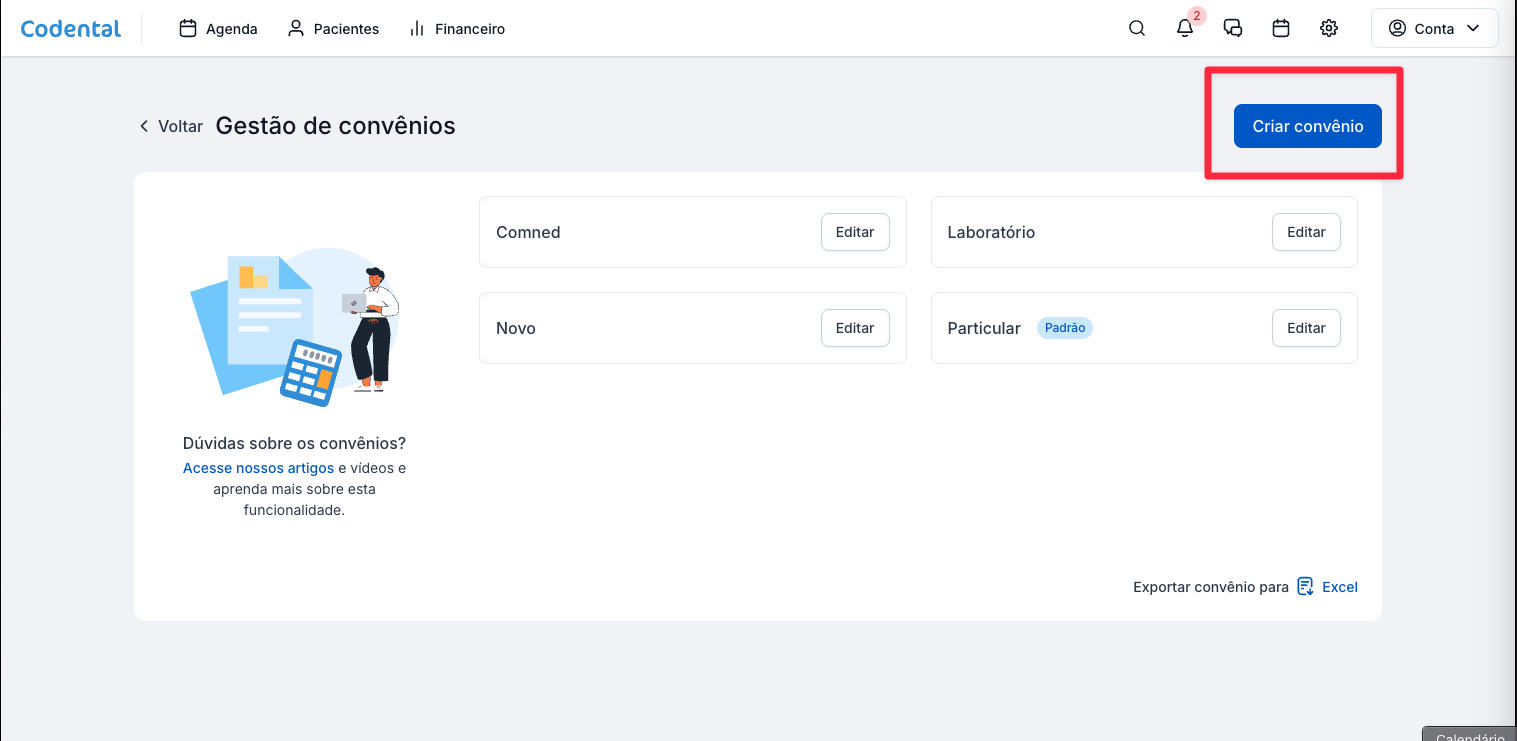Open the Agenda menu
This screenshot has width=1517, height=741.
pos(218,29)
